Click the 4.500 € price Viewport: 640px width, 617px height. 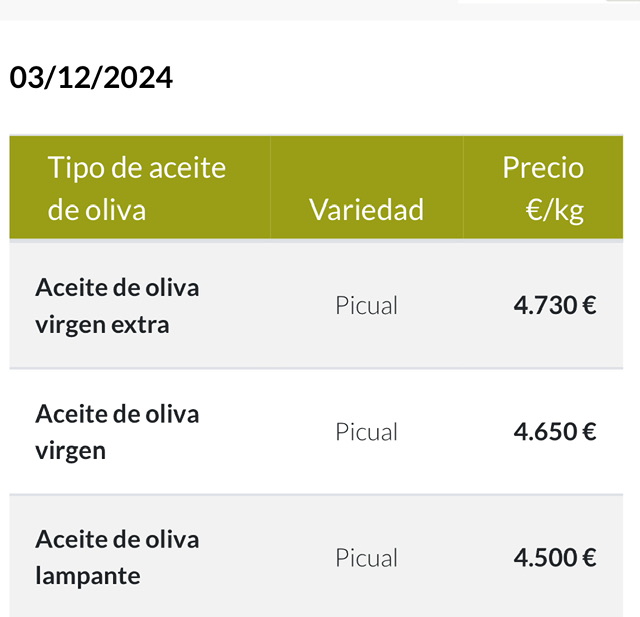tap(555, 557)
